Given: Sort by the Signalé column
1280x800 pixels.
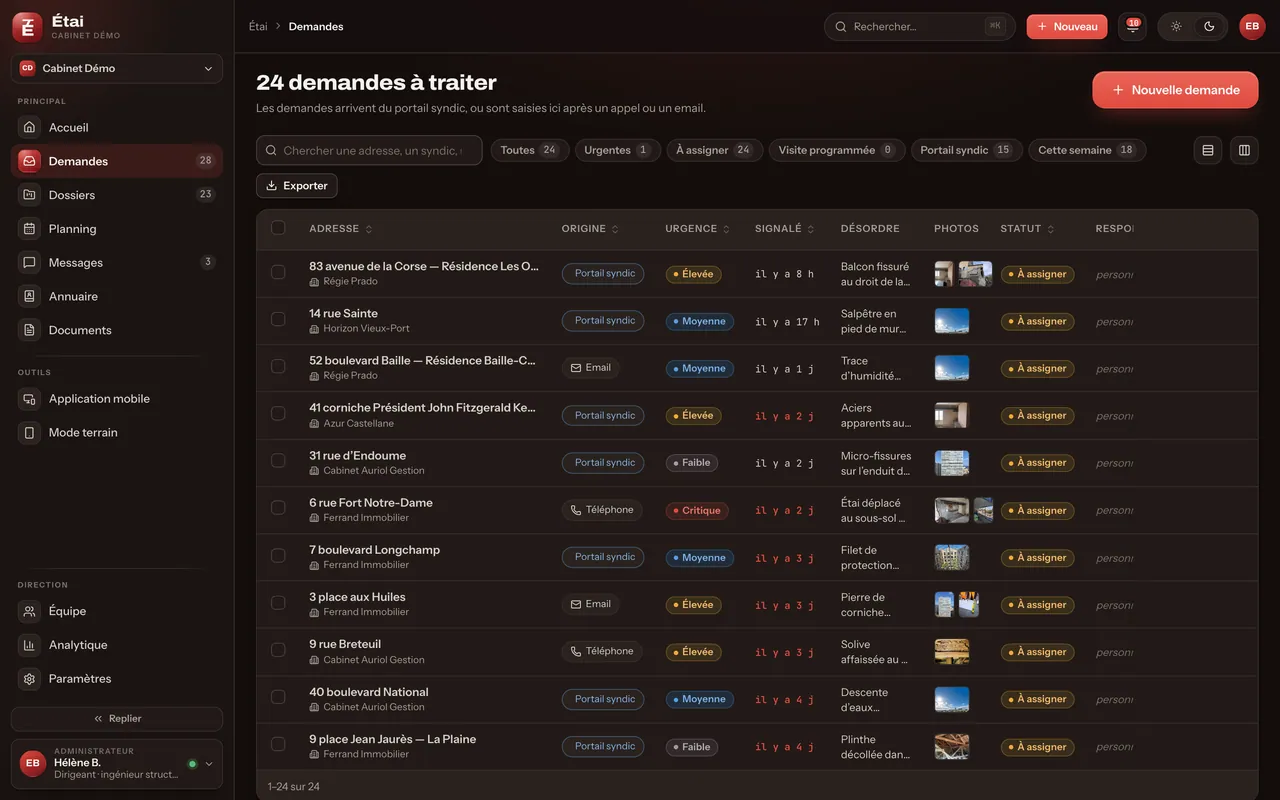Looking at the screenshot, I should (785, 229).
